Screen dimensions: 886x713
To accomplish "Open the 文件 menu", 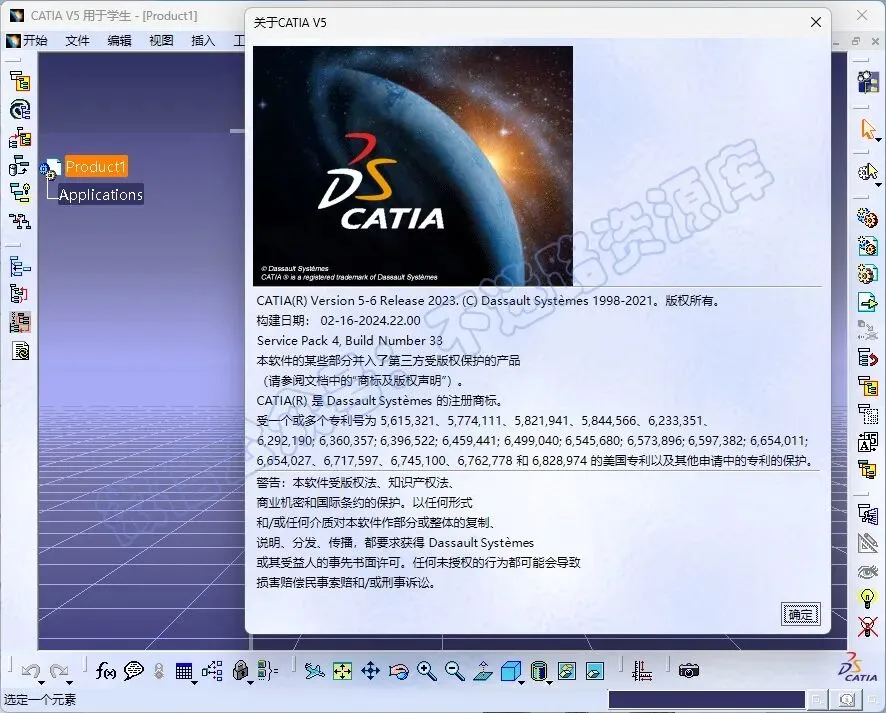I will [77, 40].
